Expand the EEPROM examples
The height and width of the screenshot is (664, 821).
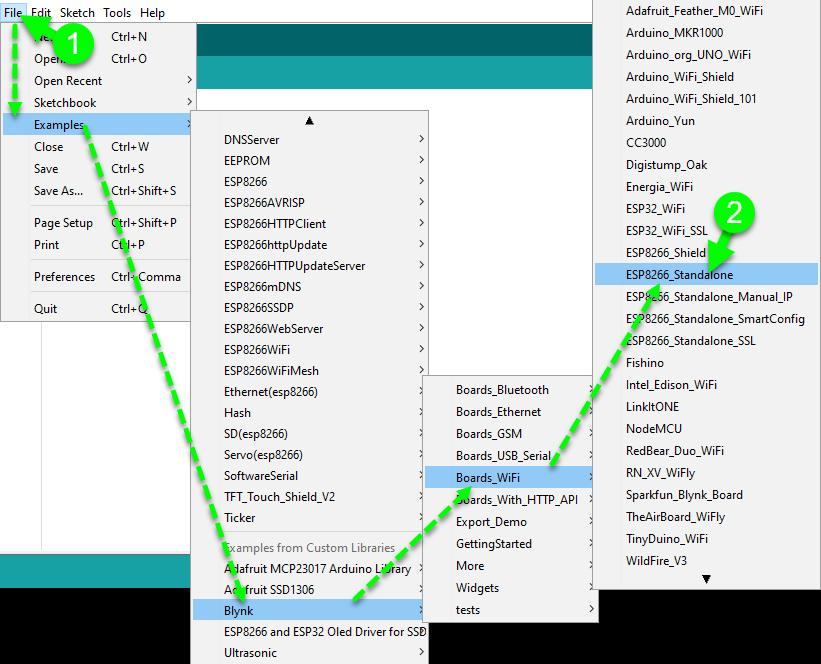click(309, 161)
